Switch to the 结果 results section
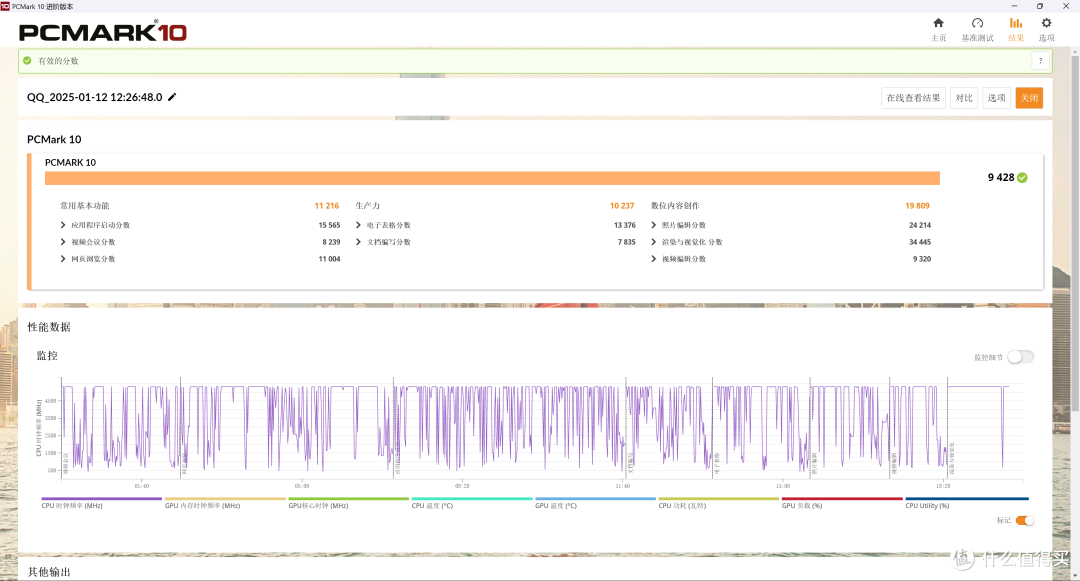Viewport: 1080px width, 581px height. pos(1016,30)
